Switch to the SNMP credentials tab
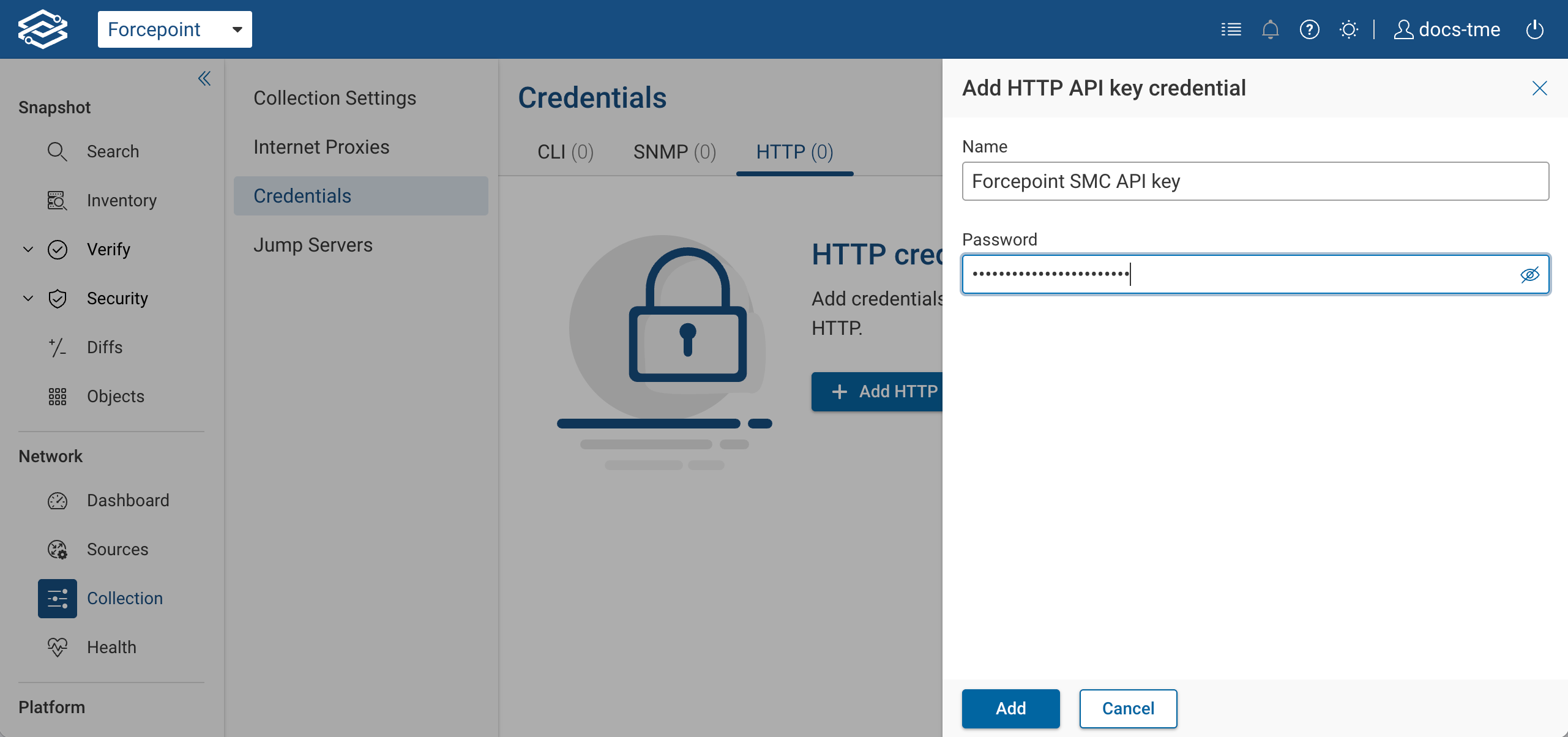 [674, 152]
